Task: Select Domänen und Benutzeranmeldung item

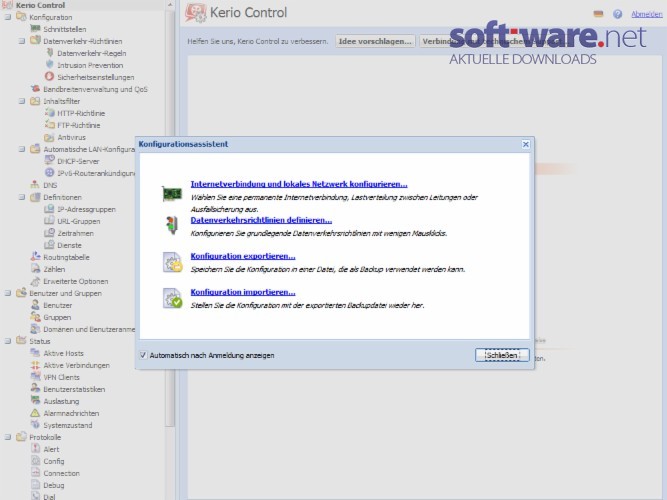Action: click(89, 329)
